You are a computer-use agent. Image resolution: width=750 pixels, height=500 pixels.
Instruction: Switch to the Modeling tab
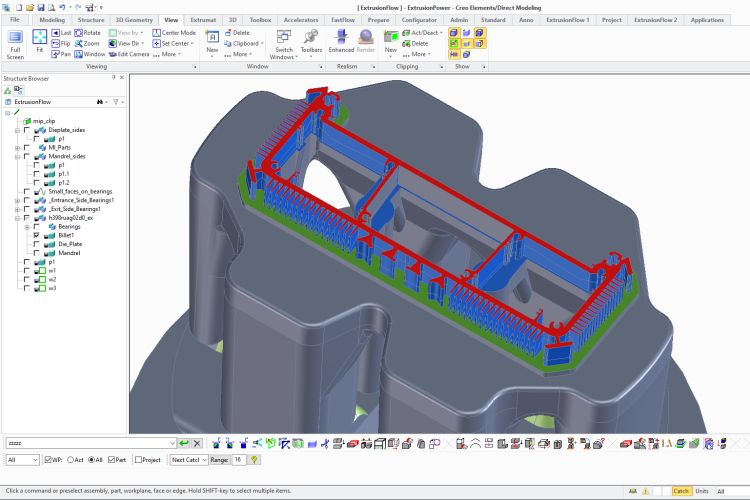(x=52, y=20)
